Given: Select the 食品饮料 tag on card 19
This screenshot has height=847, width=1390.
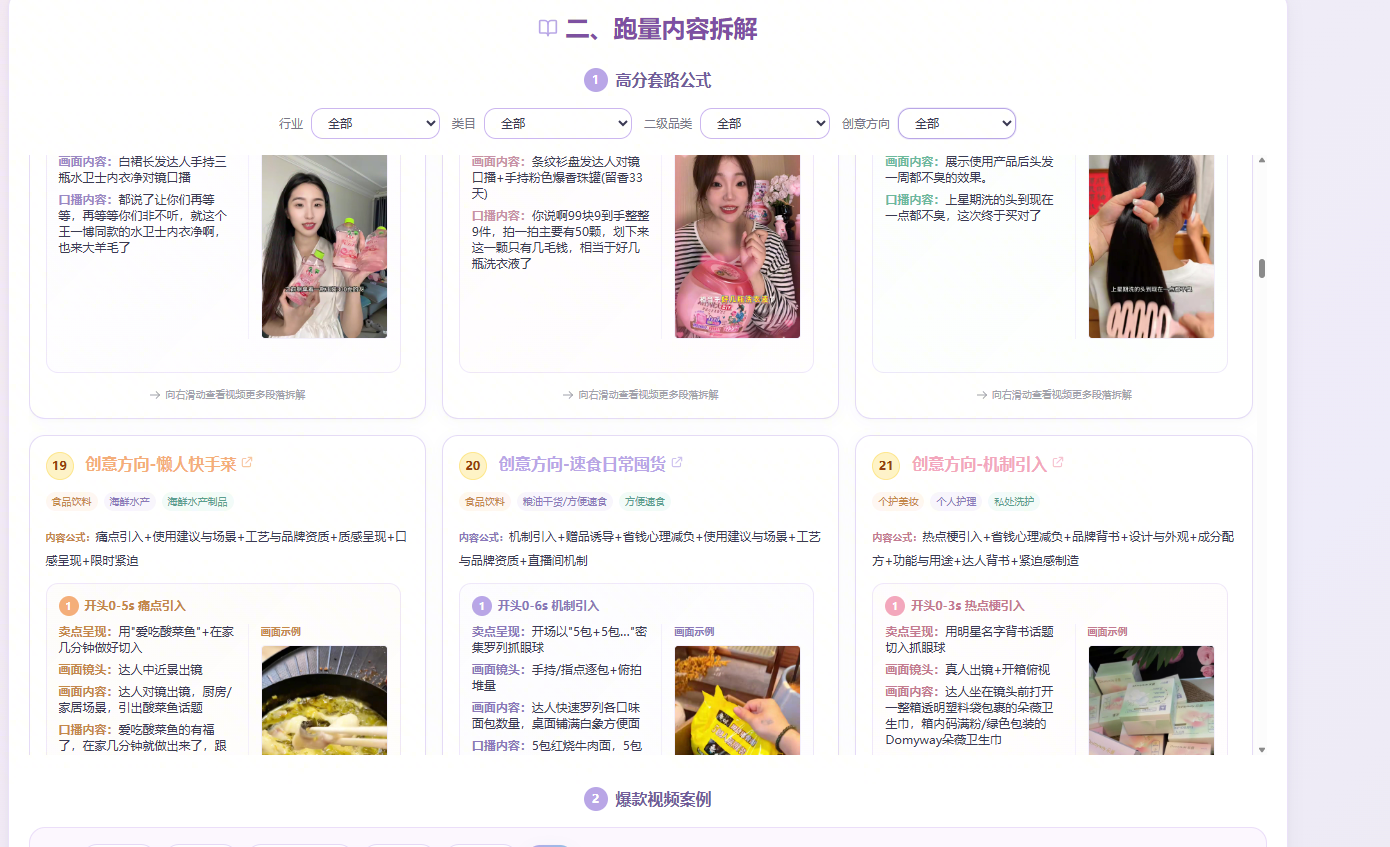Looking at the screenshot, I should pyautogui.click(x=72, y=502).
